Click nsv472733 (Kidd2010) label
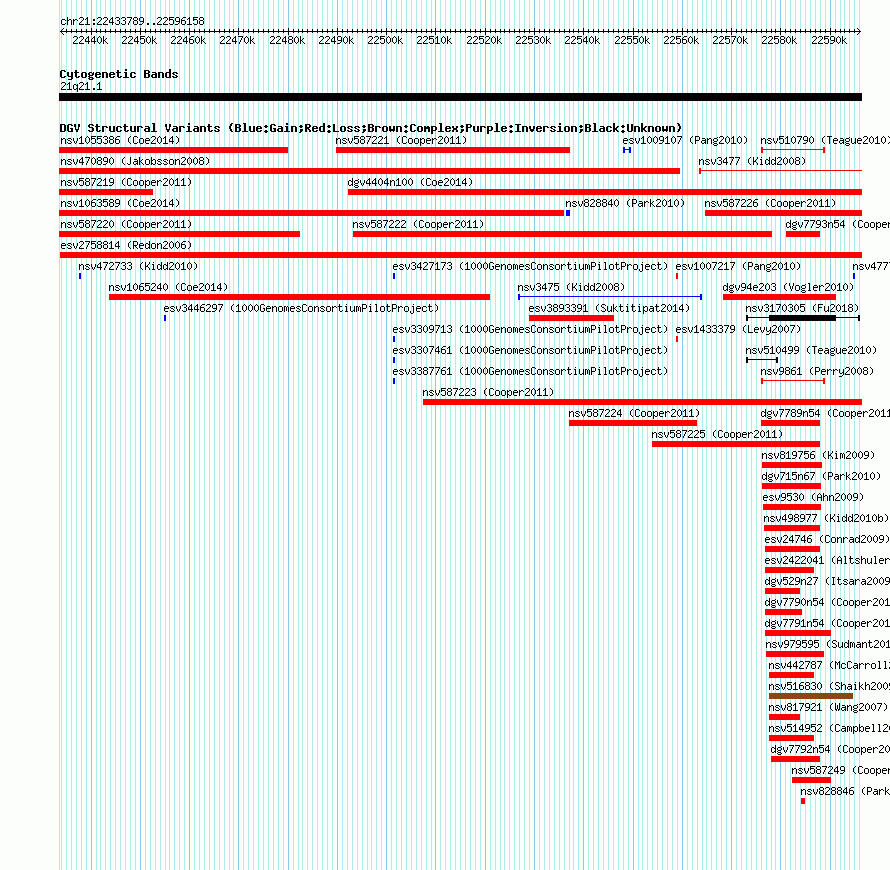This screenshot has width=890, height=870. click(138, 266)
